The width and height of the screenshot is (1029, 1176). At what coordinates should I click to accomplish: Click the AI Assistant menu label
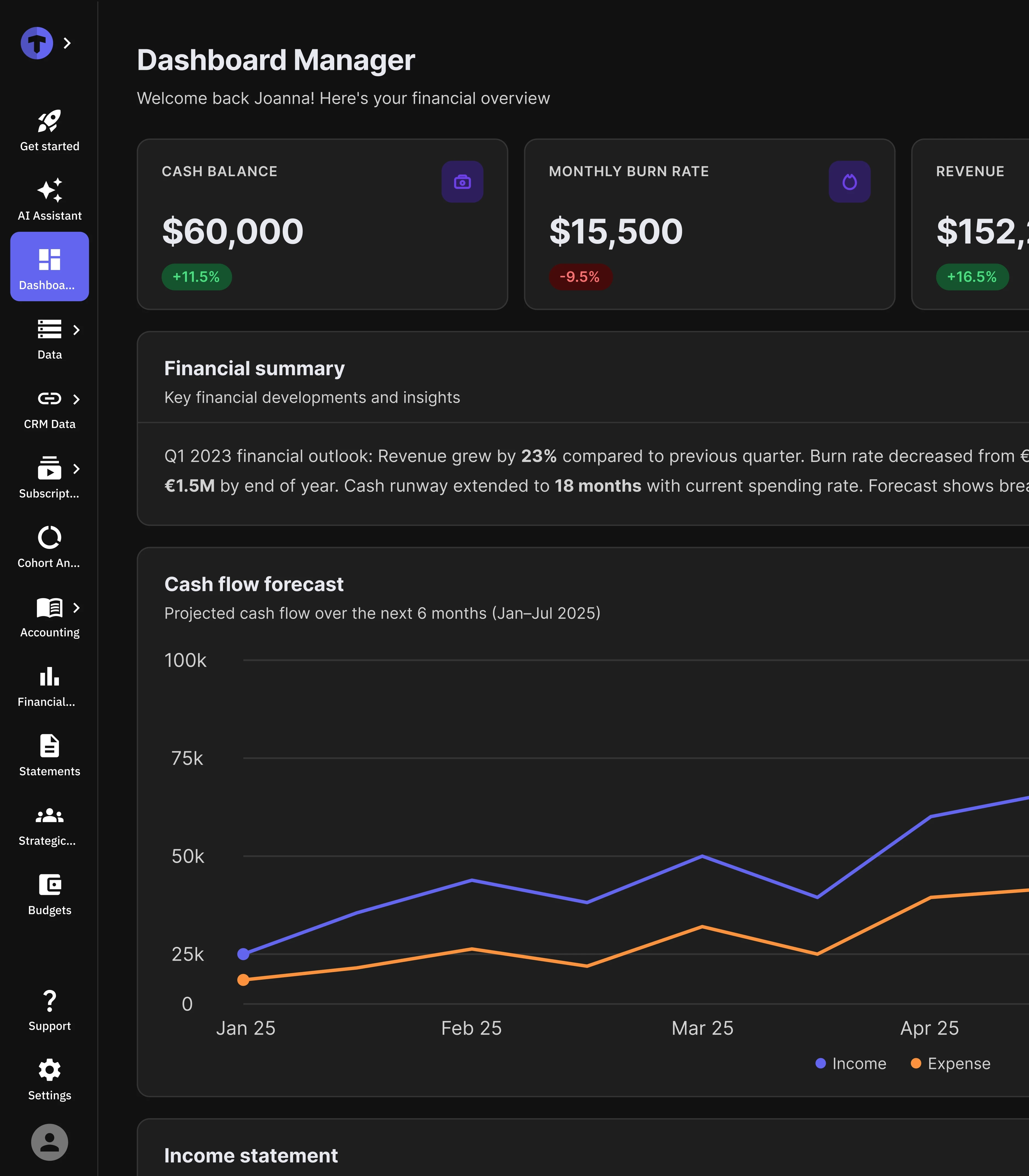pyautogui.click(x=49, y=216)
